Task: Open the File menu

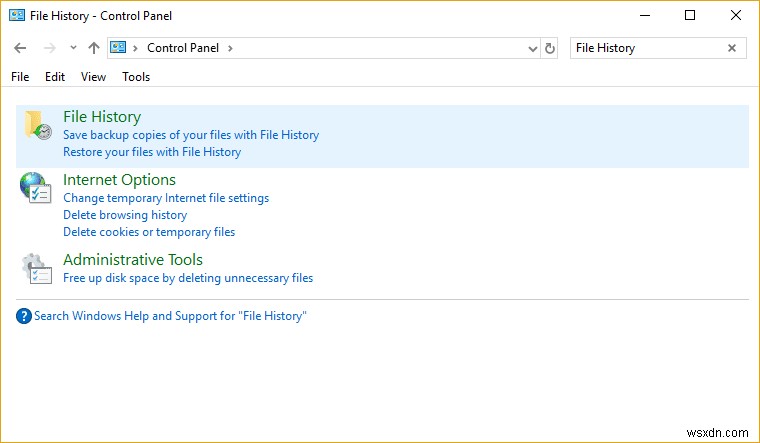Action: (20, 77)
